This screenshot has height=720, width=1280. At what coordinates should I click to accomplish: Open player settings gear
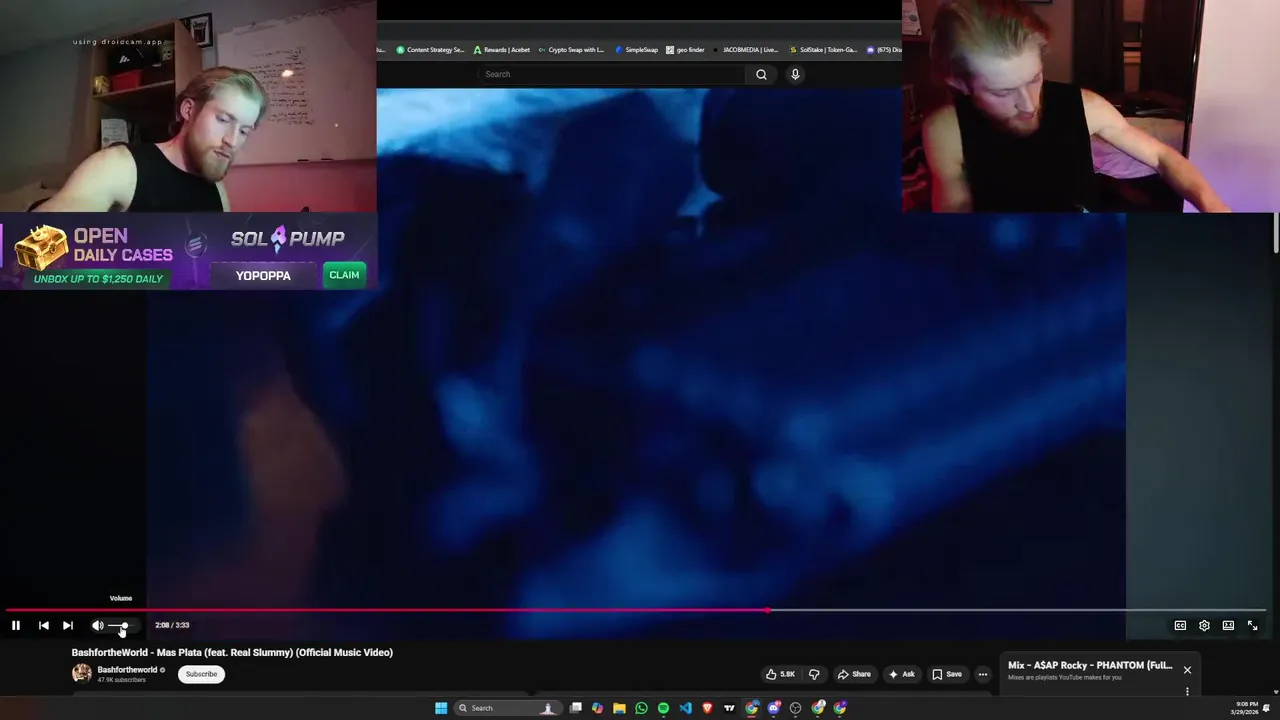coord(1204,625)
